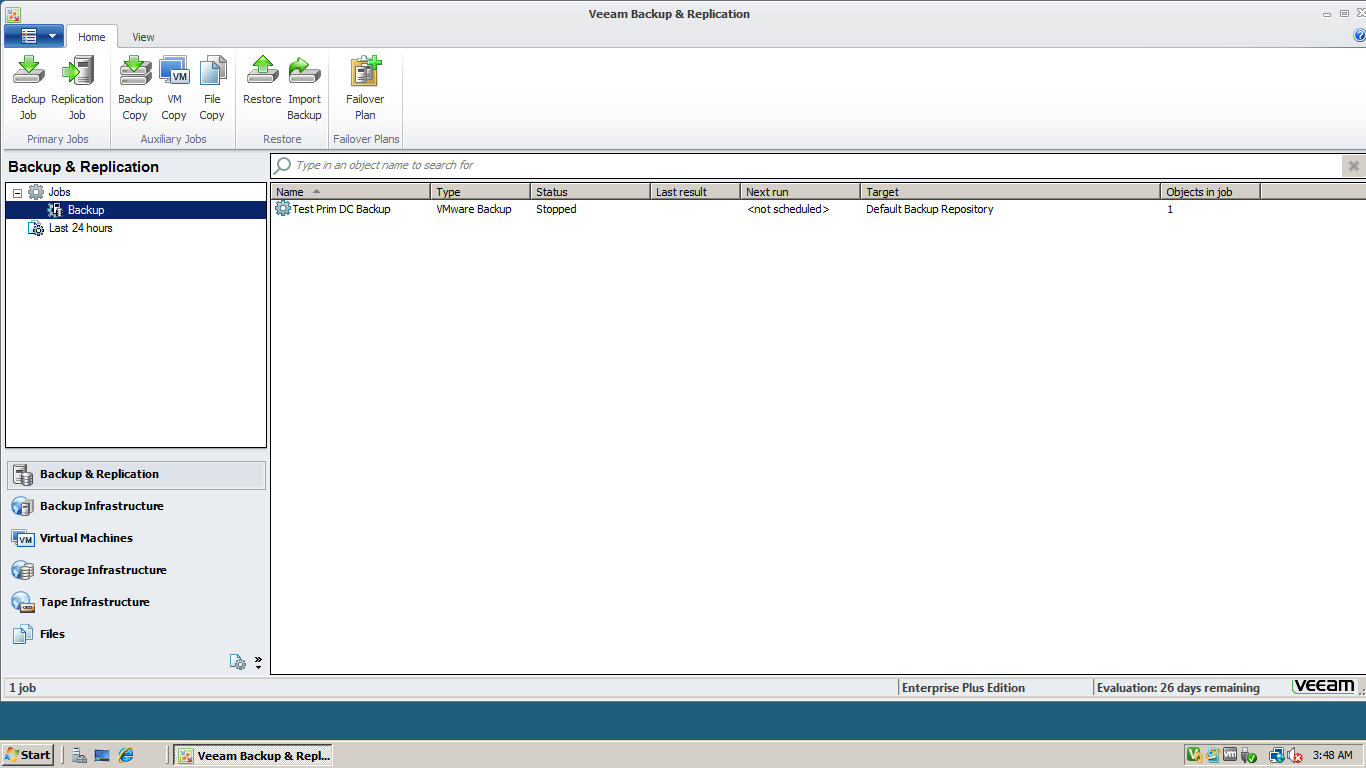Switch to the Home ribbon tab
This screenshot has width=1366, height=768.
point(92,37)
